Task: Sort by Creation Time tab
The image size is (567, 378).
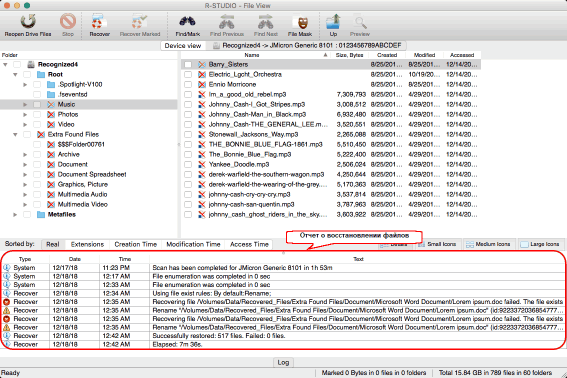Action: [136, 245]
